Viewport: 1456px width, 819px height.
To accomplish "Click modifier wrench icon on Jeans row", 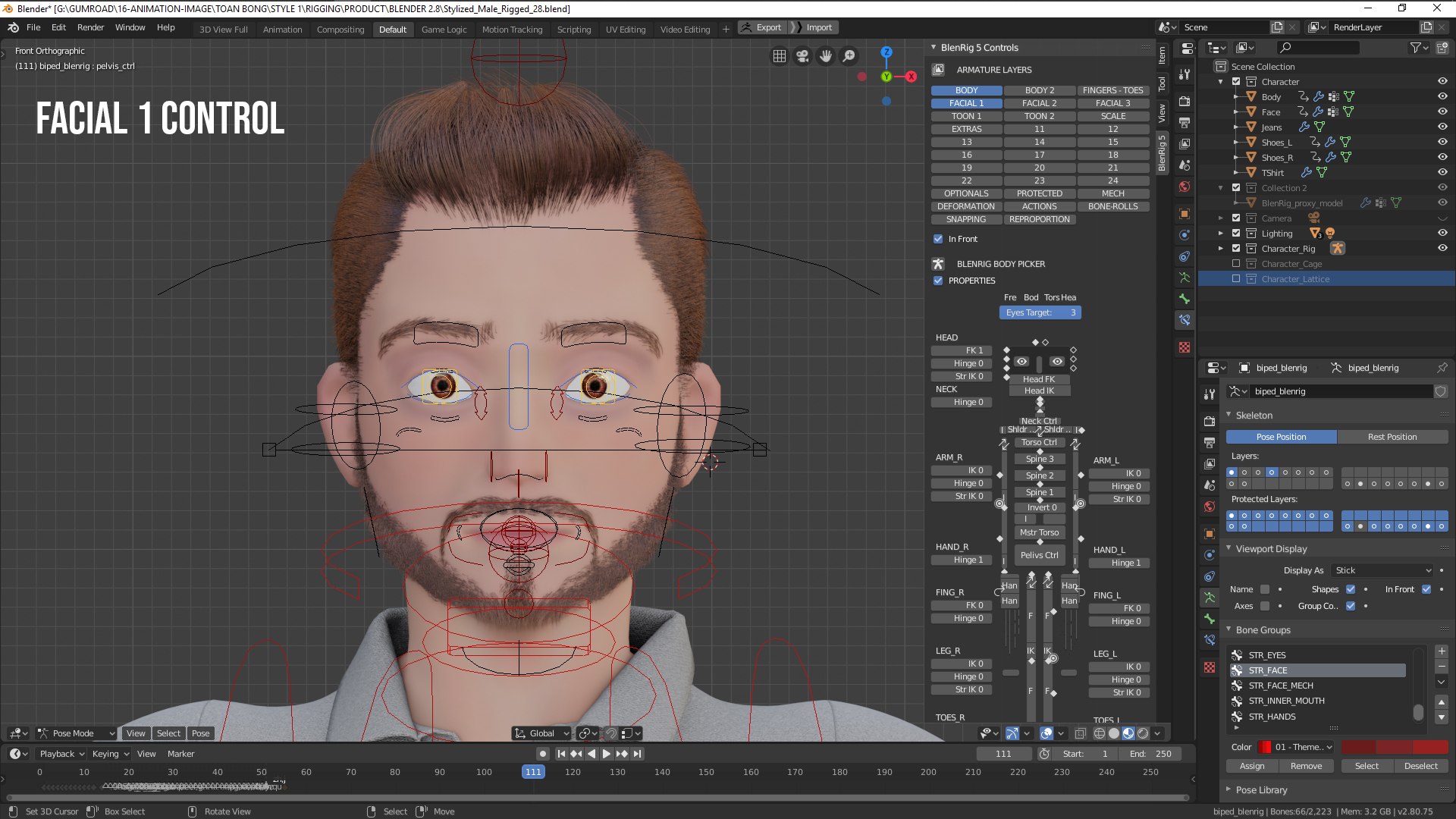I will click(x=1304, y=127).
